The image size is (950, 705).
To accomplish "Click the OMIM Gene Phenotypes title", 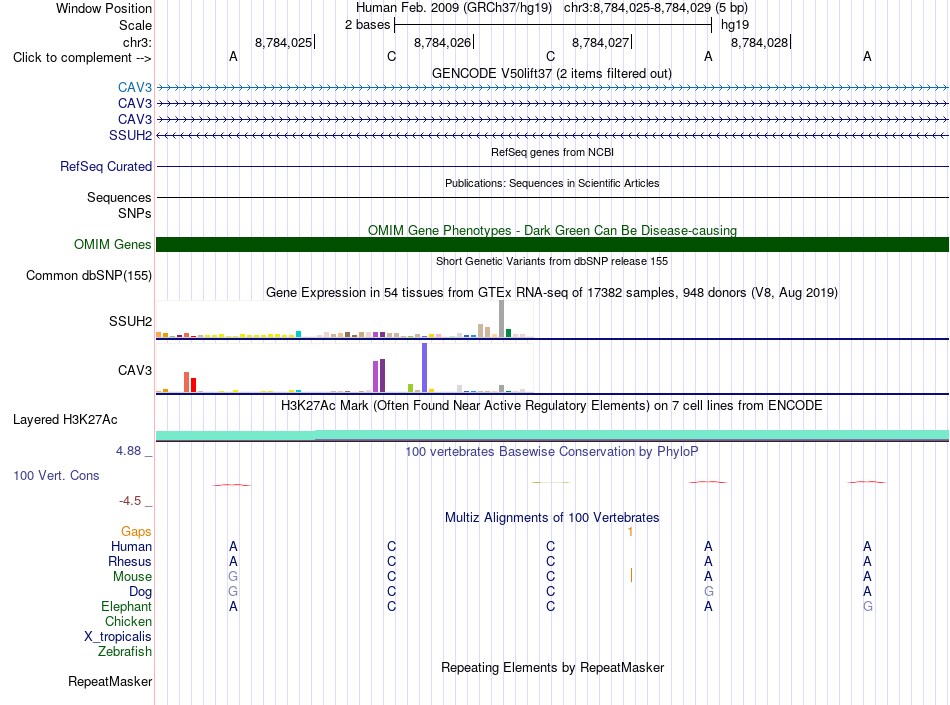I will (552, 231).
